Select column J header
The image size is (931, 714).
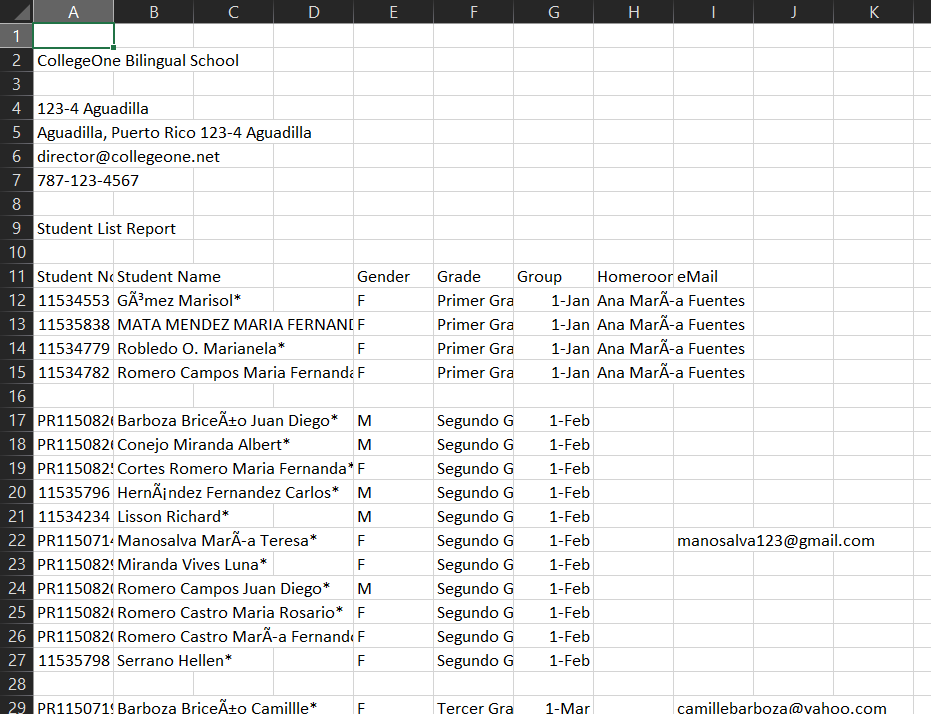(x=794, y=12)
